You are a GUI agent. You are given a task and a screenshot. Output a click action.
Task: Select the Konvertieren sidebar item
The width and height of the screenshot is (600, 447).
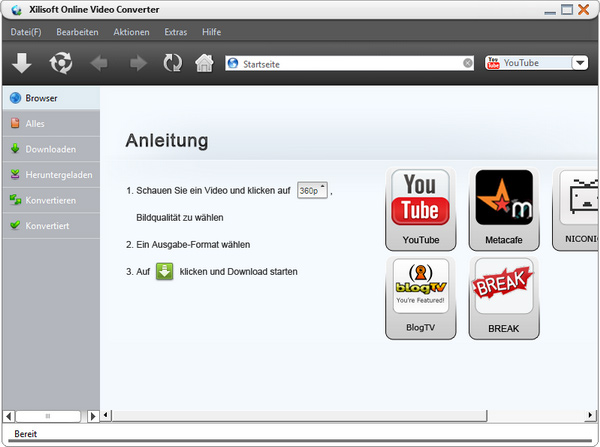click(x=51, y=200)
